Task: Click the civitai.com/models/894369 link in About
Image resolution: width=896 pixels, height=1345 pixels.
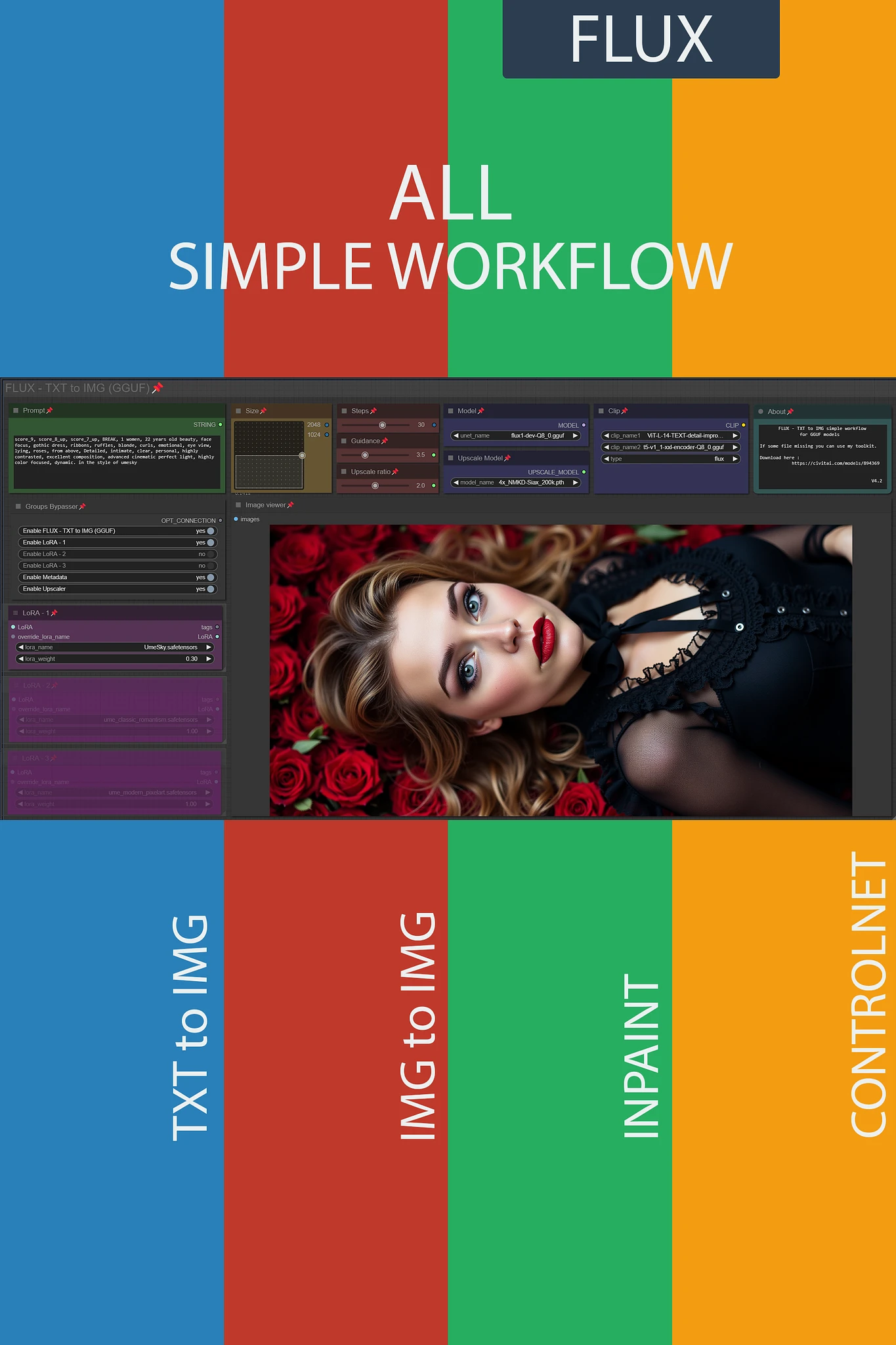Action: coord(835,464)
